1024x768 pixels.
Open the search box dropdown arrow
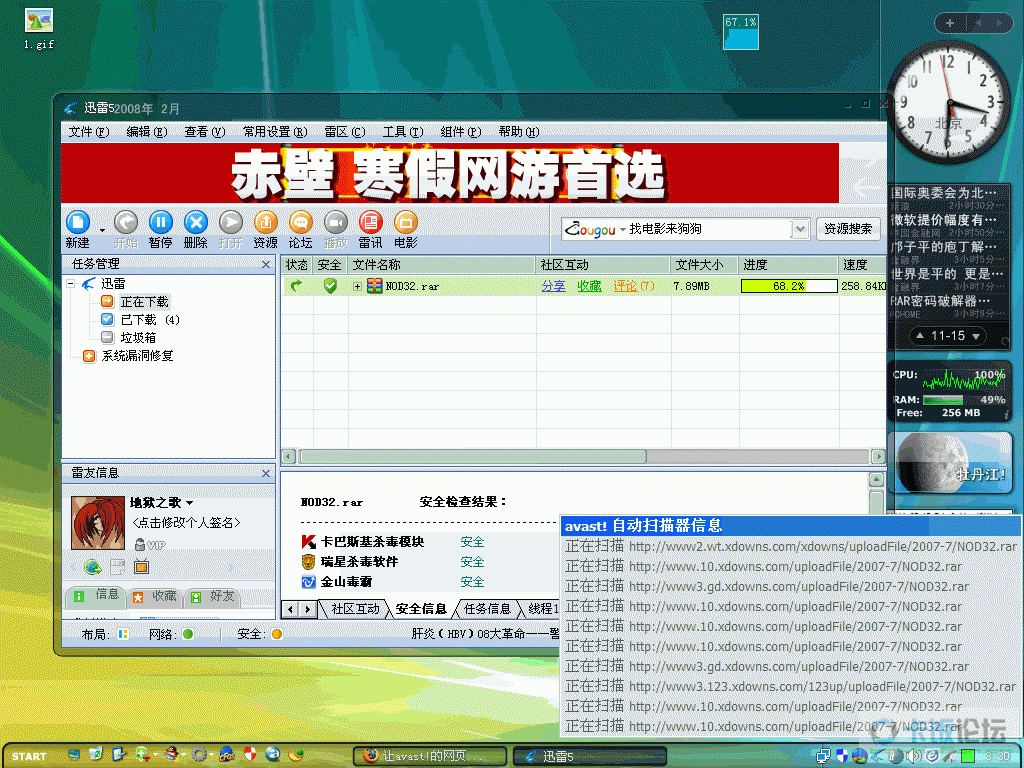(800, 229)
